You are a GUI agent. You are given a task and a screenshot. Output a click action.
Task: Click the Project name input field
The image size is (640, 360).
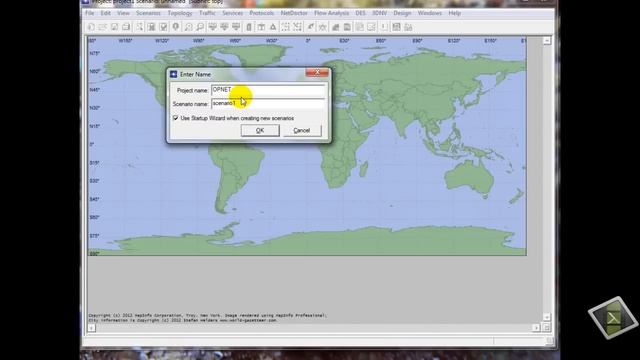268,90
